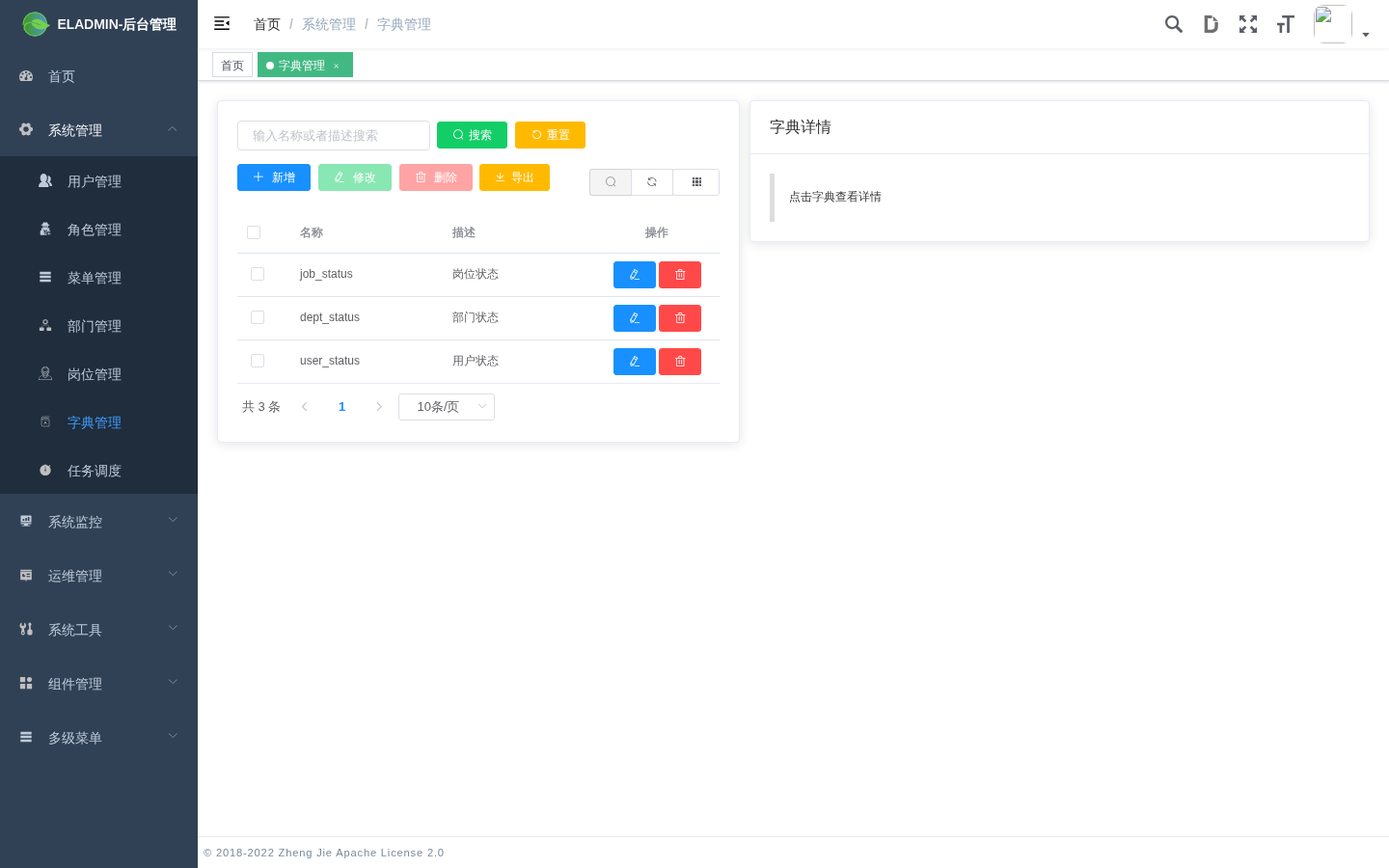
Task: Open the documentation icon in header
Action: [x=1211, y=24]
